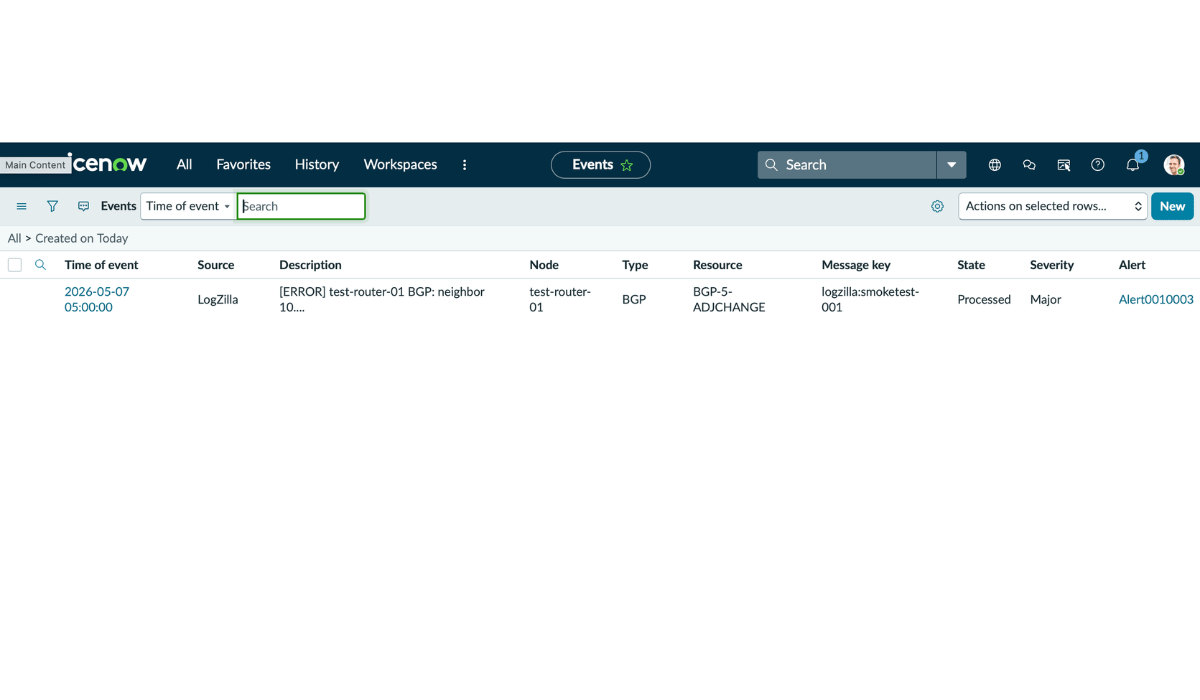Toggle the select-all rows checkbox
This screenshot has width=1200, height=700.
[15, 265]
